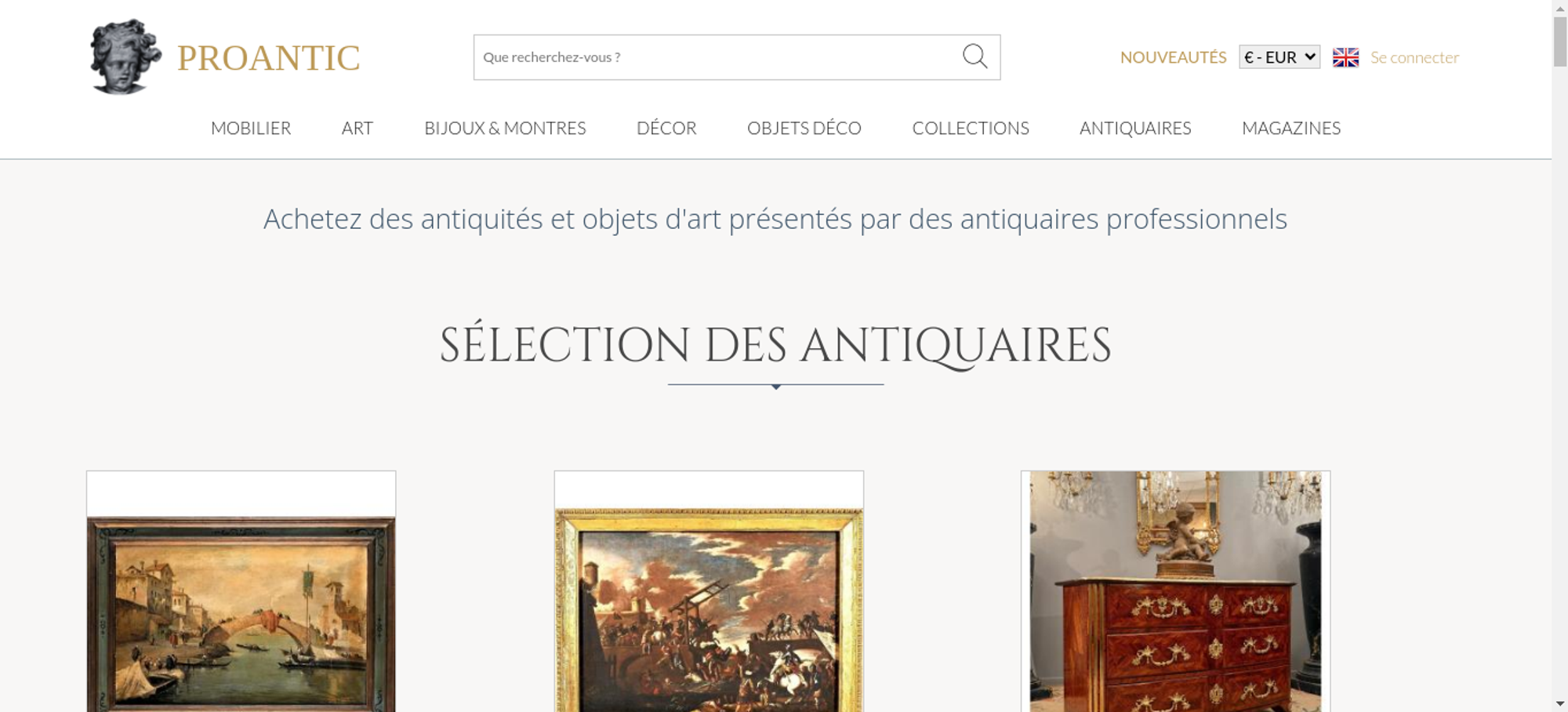Screen dimensions: 1568x712
Task: Open the Objets Déco menu
Action: click(804, 128)
